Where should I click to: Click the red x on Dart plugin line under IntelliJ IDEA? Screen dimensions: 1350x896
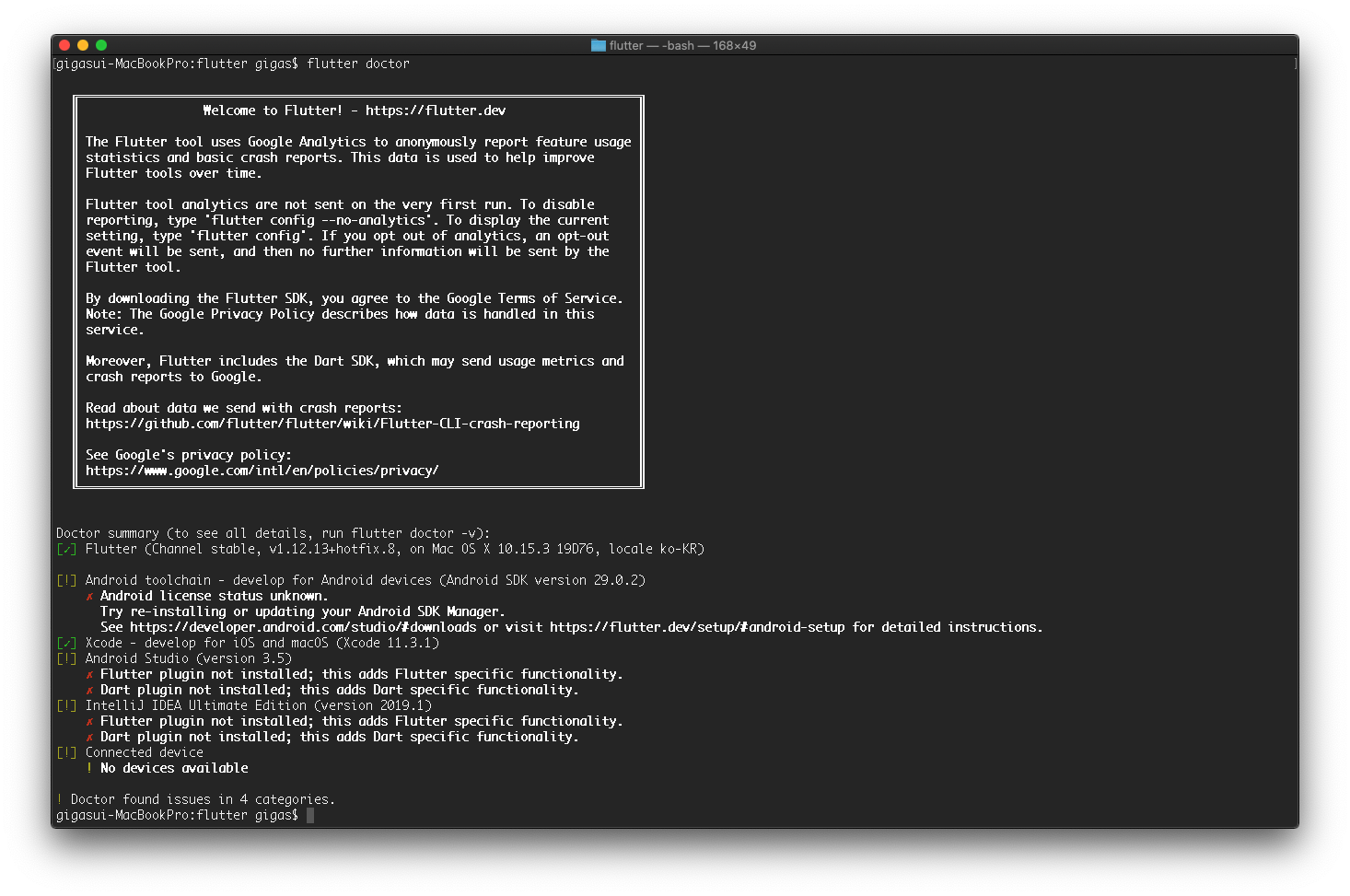89,738
